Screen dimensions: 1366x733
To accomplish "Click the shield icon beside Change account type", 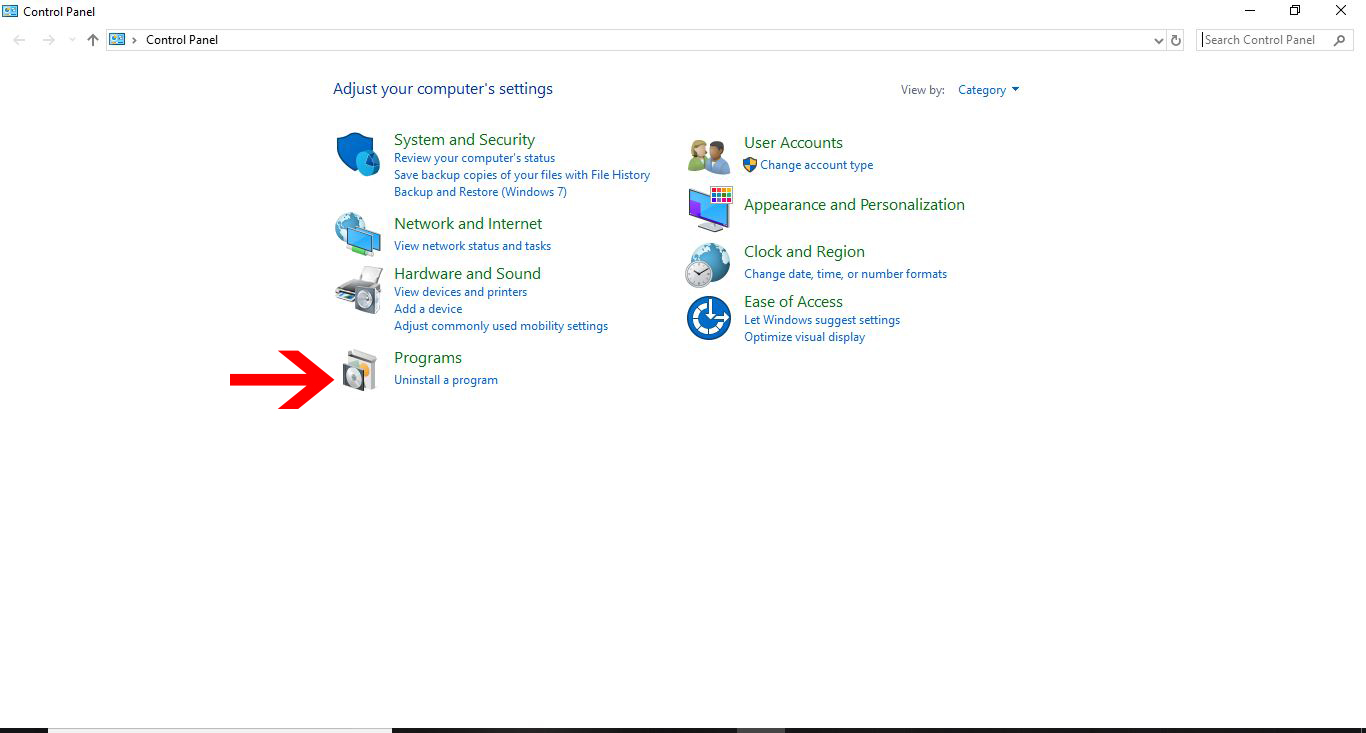I will [x=750, y=165].
